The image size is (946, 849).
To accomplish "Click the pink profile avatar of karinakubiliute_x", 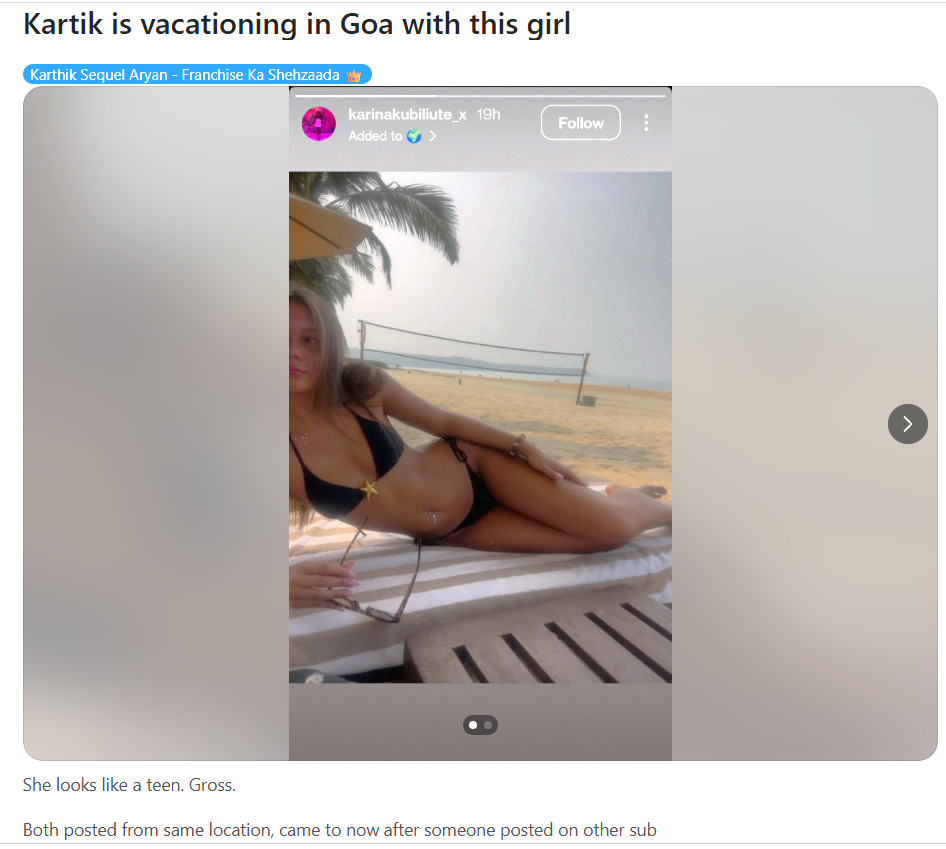I will point(319,124).
